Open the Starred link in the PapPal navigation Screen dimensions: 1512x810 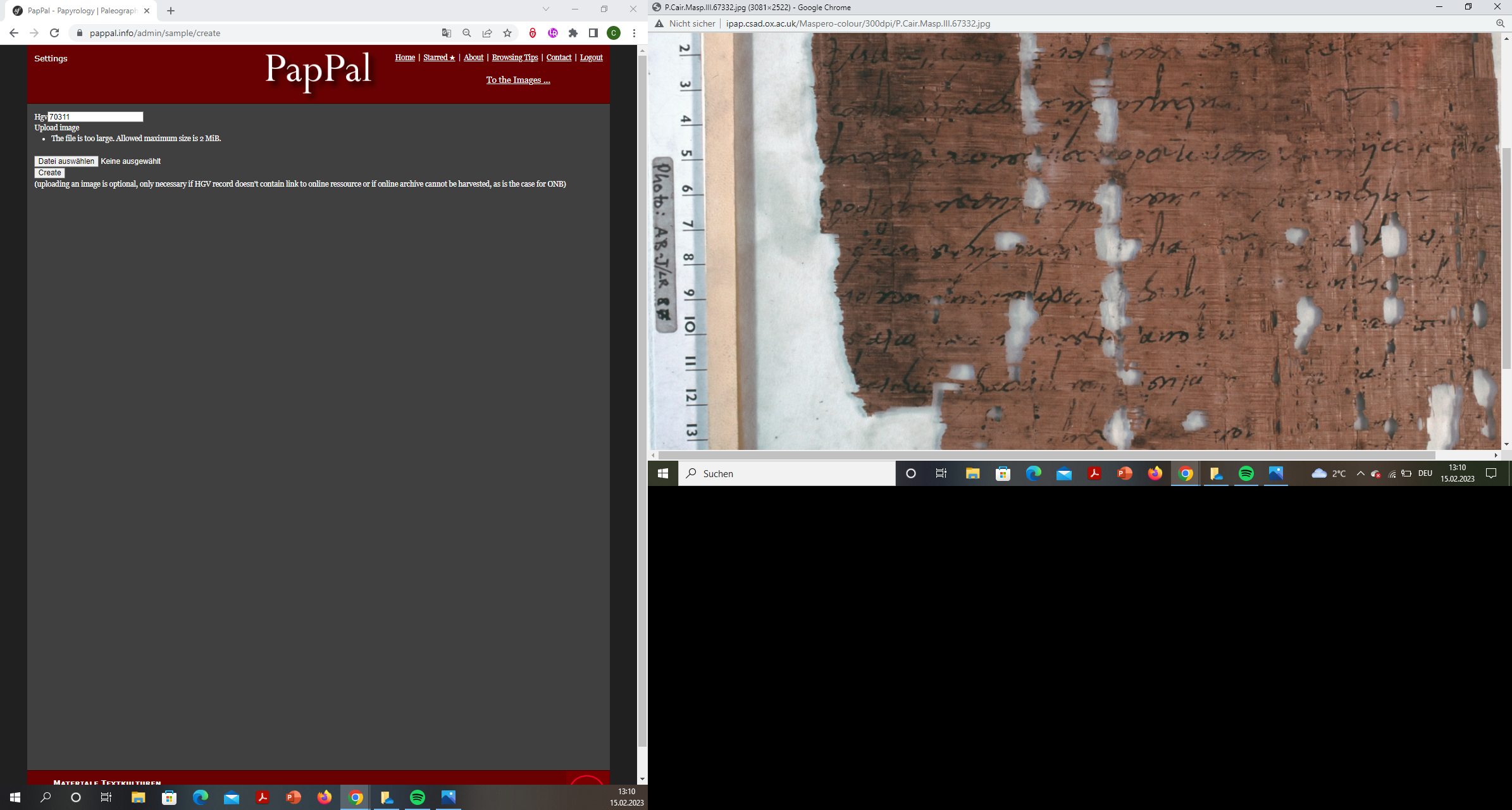[439, 57]
